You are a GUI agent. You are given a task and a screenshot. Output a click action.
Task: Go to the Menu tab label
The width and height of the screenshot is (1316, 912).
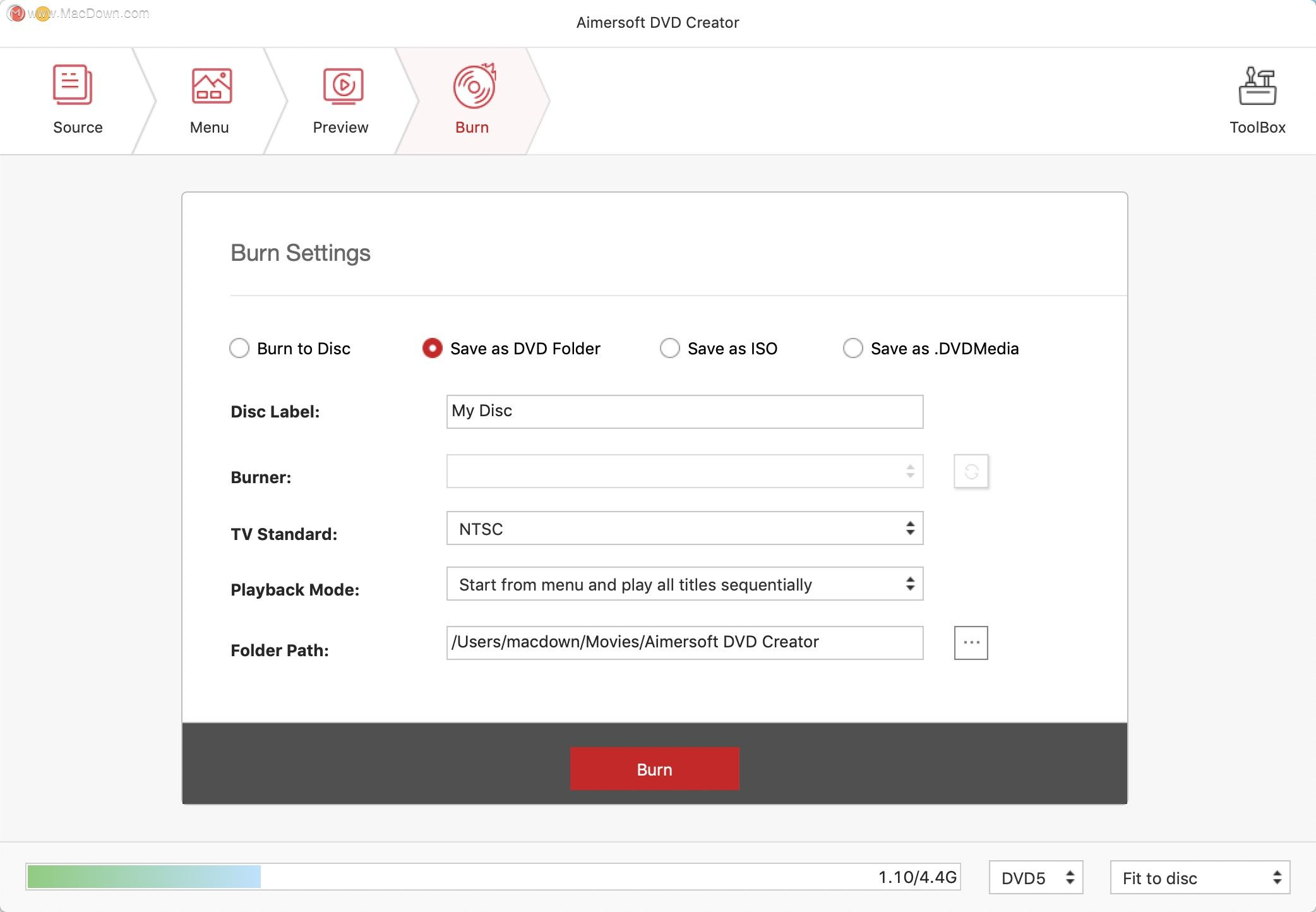point(209,128)
